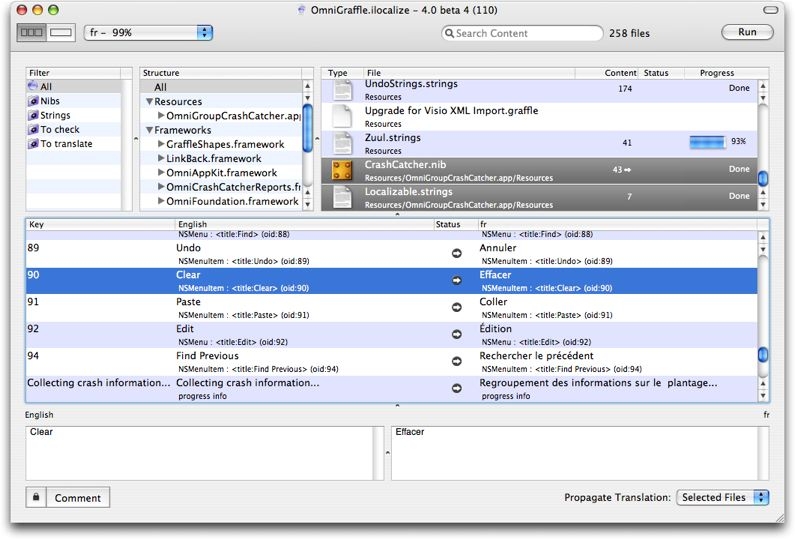The image size is (795, 540).
Task: Click the Run button
Action: pyautogui.click(x=747, y=32)
